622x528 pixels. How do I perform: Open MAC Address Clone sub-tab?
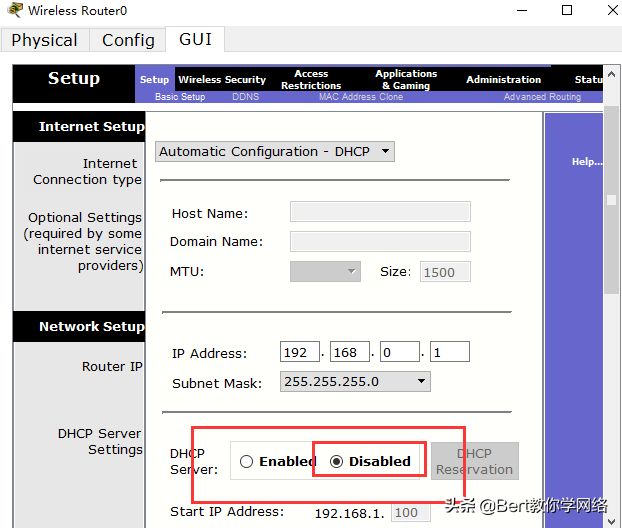[361, 97]
